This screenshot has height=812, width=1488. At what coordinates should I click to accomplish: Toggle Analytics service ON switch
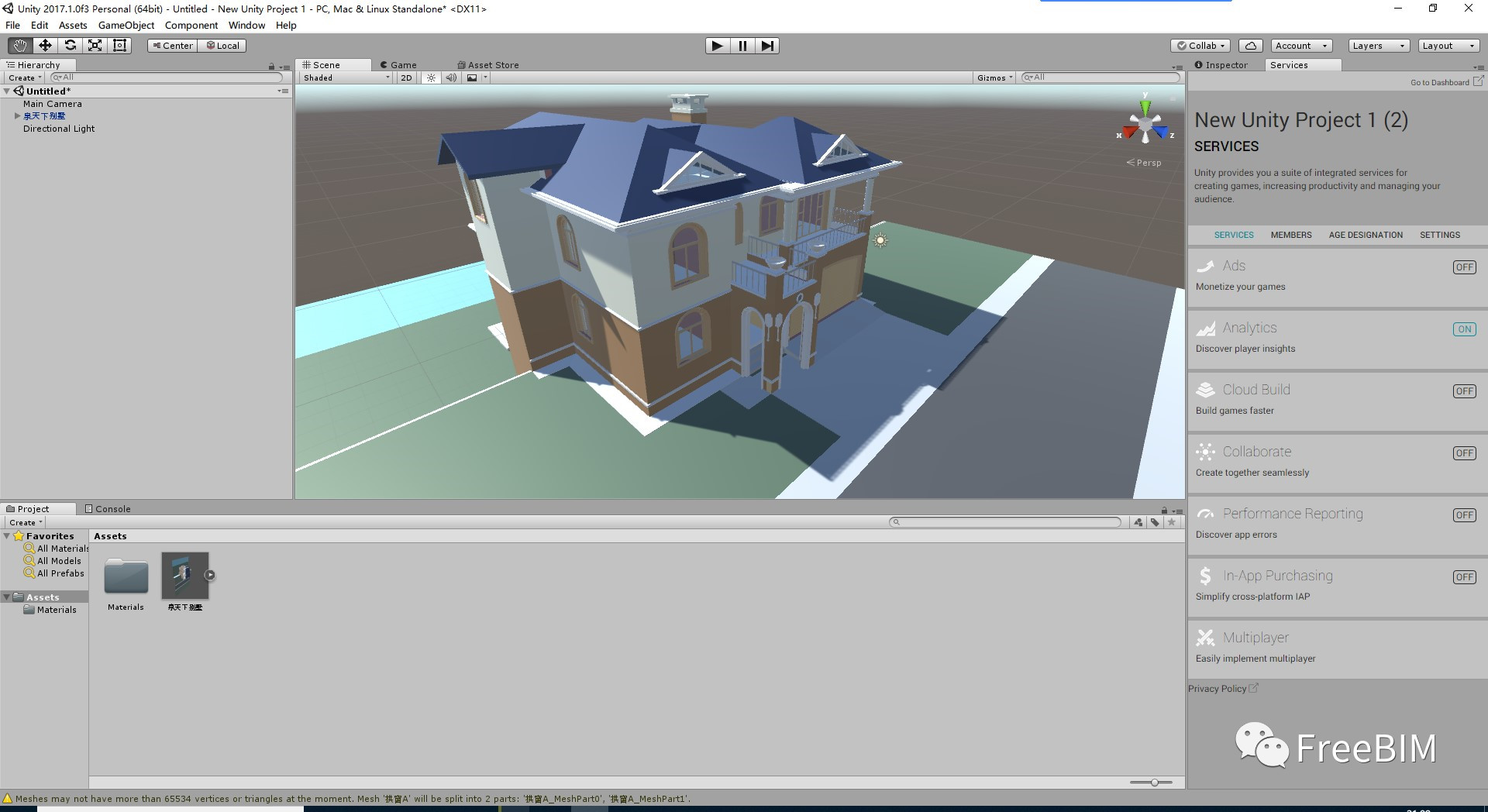tap(1464, 329)
